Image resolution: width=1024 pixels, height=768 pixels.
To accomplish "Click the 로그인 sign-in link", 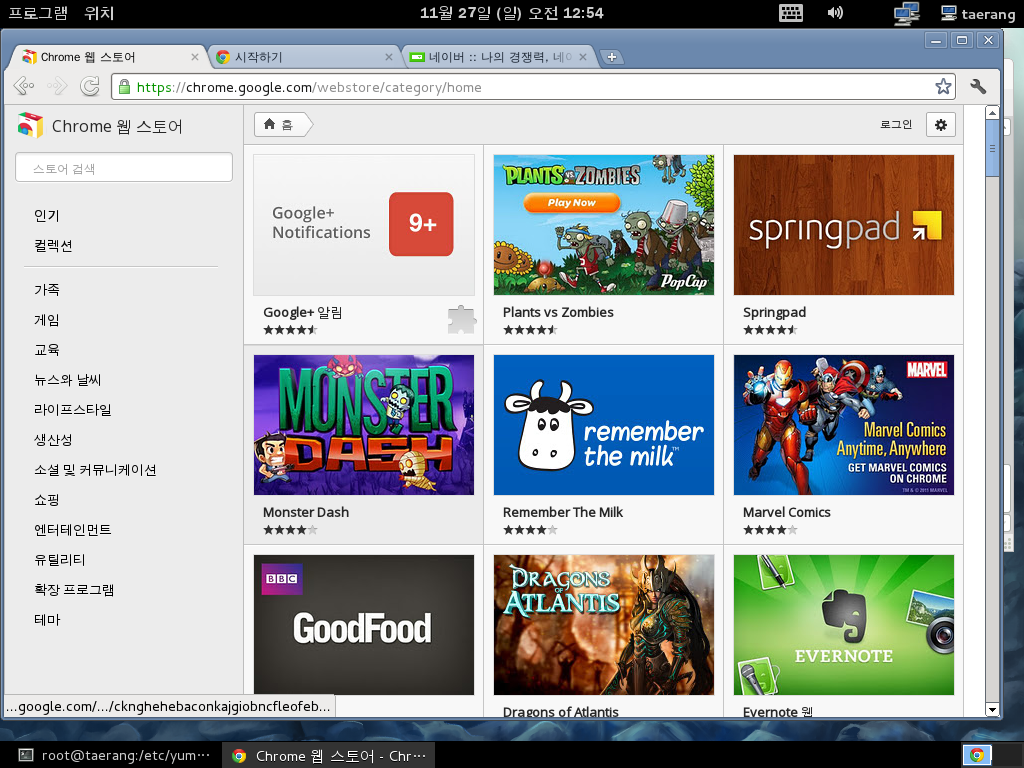I will pyautogui.click(x=896, y=124).
